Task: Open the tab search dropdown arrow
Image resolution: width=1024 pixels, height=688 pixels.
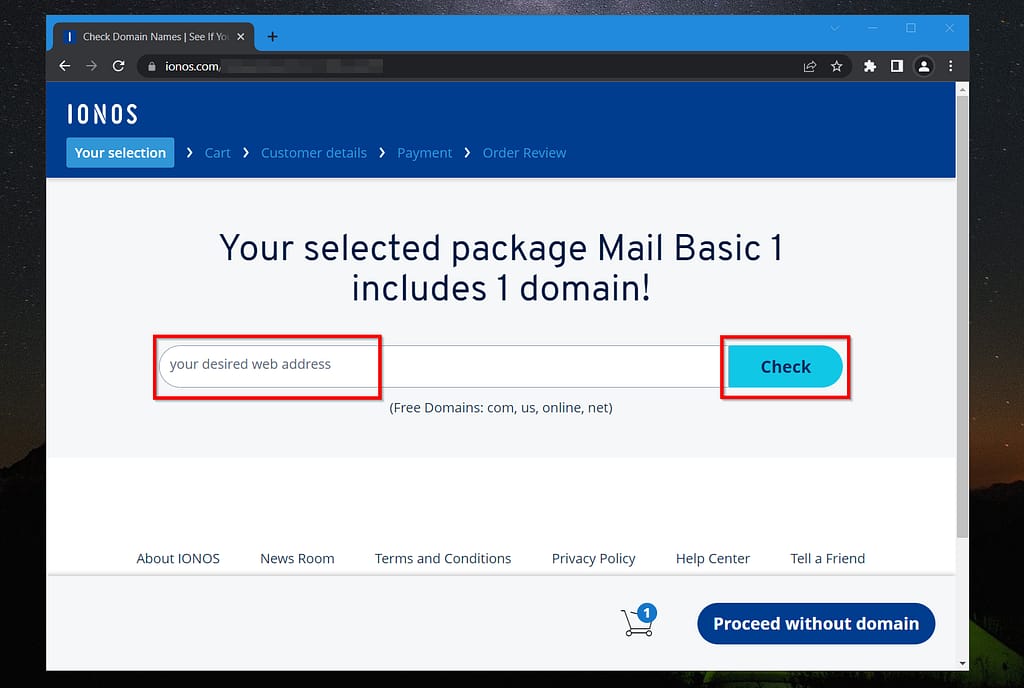Action: (x=835, y=28)
